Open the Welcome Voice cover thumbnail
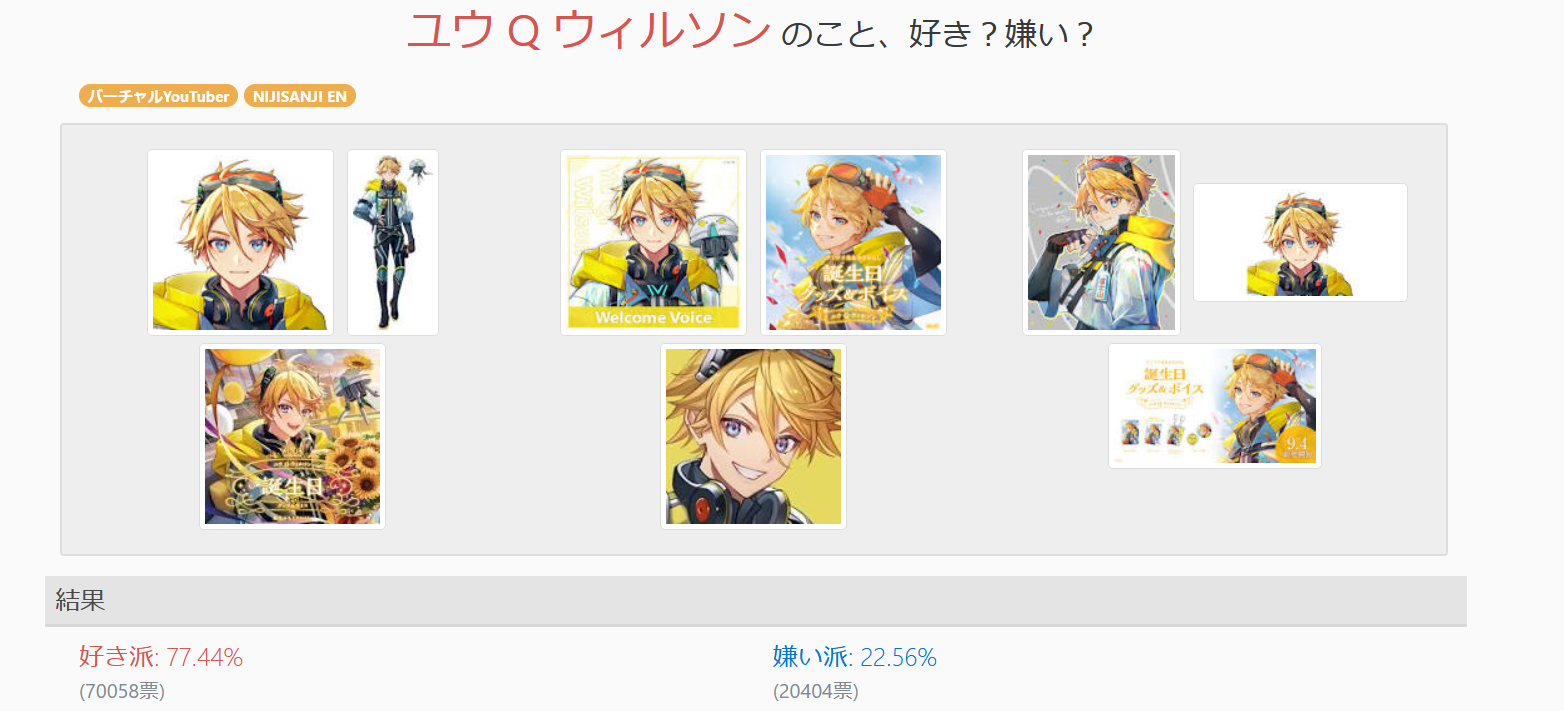1564x711 pixels. click(x=653, y=243)
